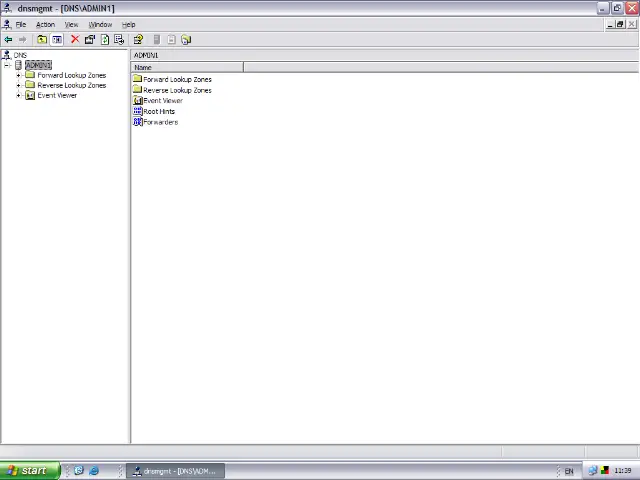
Task: Click MMC system icon left of File
Action: point(7,24)
